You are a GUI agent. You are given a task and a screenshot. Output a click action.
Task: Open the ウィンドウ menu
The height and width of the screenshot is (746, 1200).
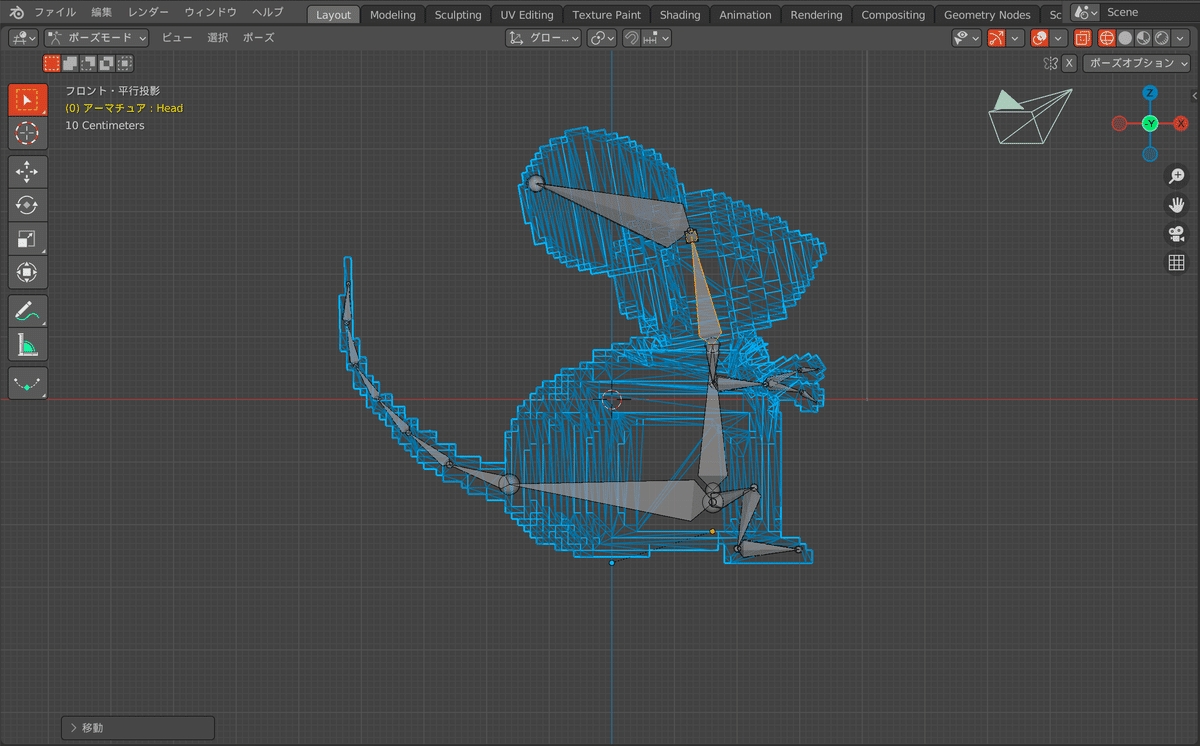pos(210,12)
